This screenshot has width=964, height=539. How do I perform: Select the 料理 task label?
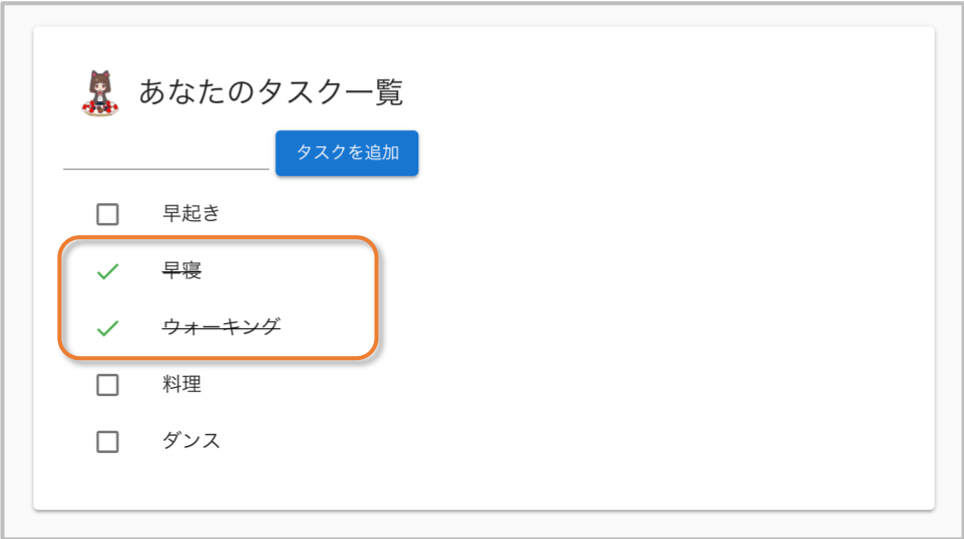pyautogui.click(x=182, y=384)
